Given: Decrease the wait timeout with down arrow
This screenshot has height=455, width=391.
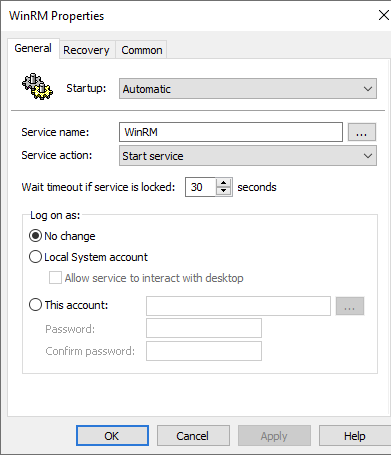Looking at the screenshot, I should (224, 191).
